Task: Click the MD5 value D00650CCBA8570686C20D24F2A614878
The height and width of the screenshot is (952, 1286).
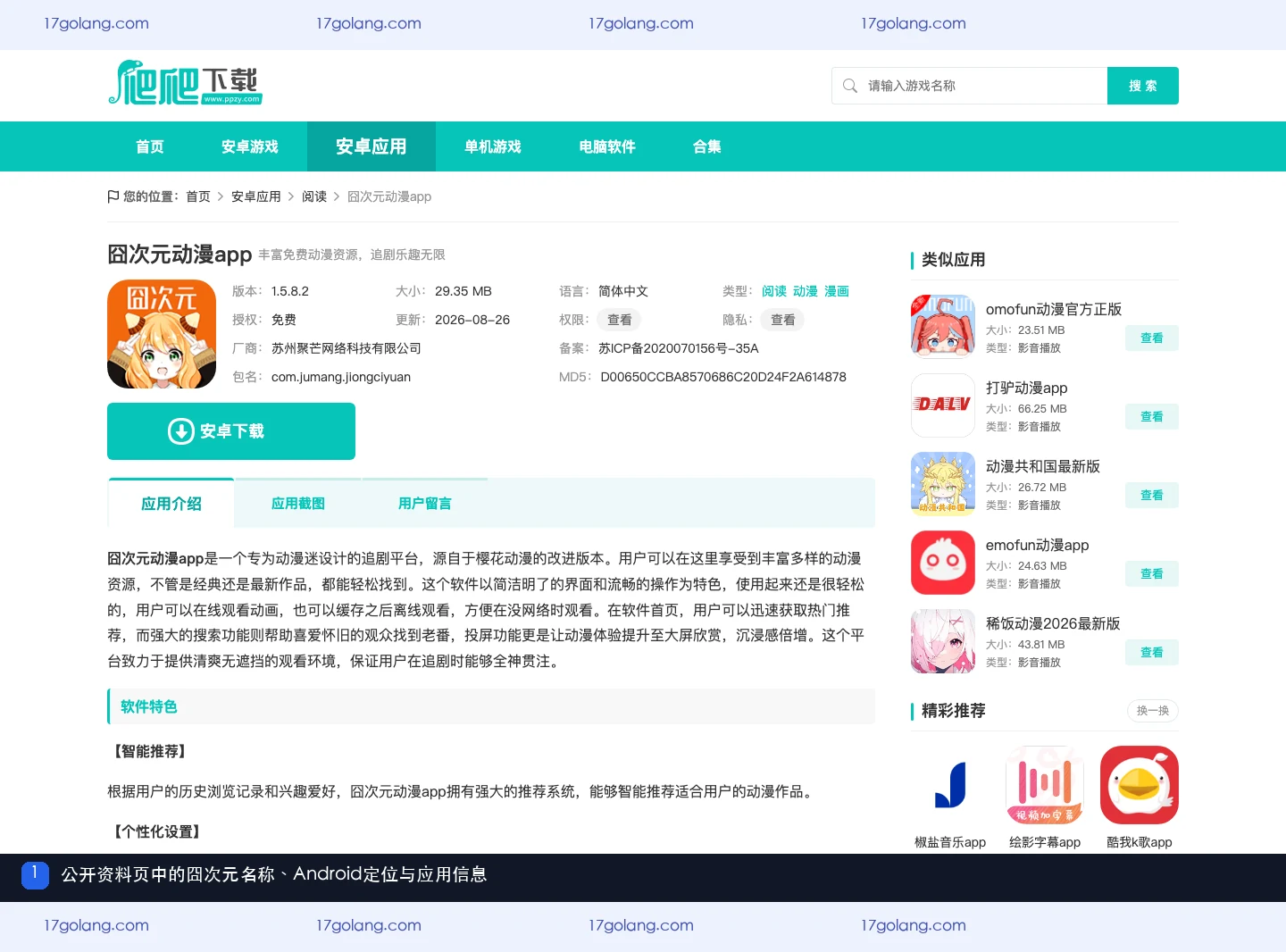Action: coord(723,377)
